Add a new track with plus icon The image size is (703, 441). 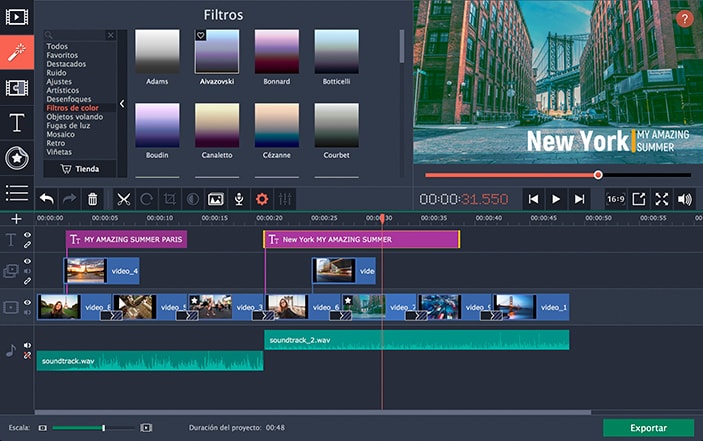(17, 219)
